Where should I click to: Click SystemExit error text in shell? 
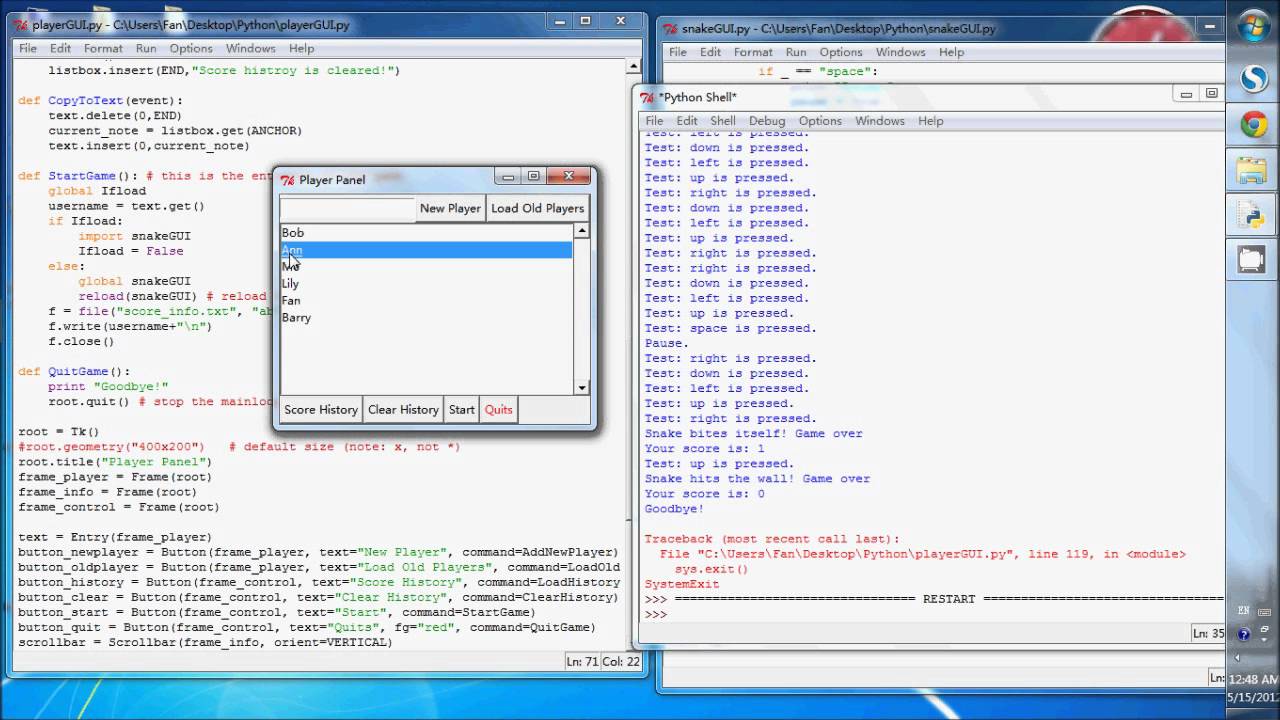tap(682, 584)
